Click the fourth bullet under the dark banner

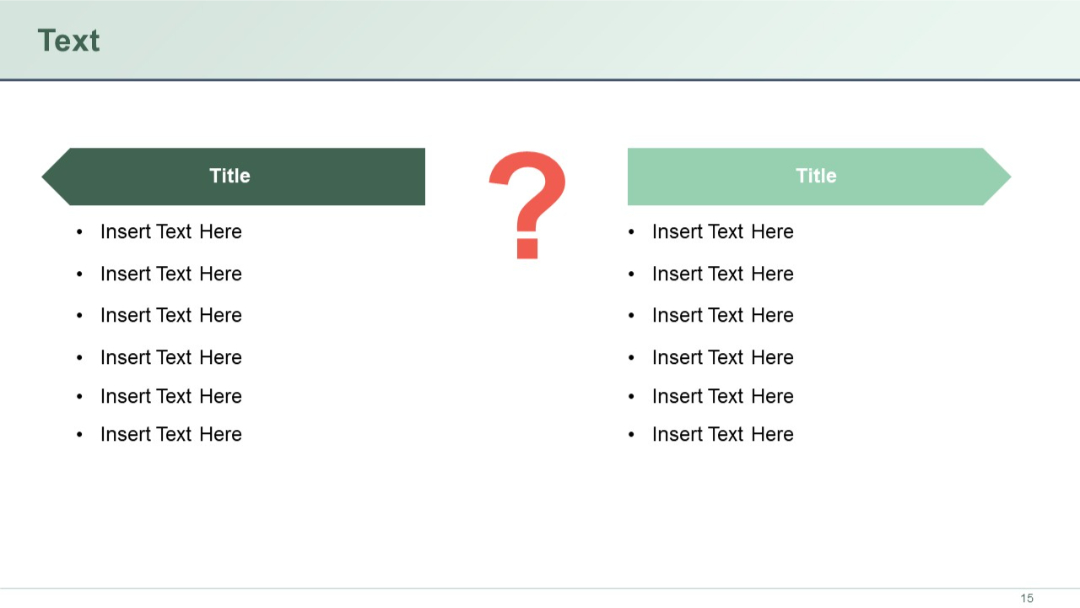click(x=170, y=357)
